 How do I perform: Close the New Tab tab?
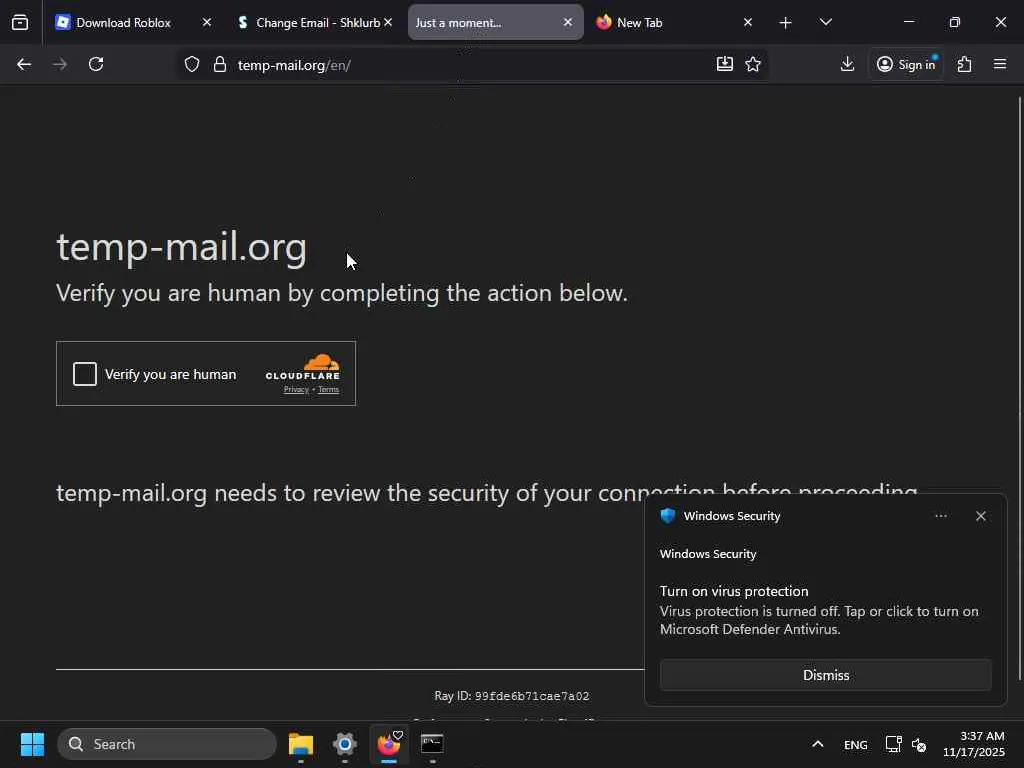point(748,23)
